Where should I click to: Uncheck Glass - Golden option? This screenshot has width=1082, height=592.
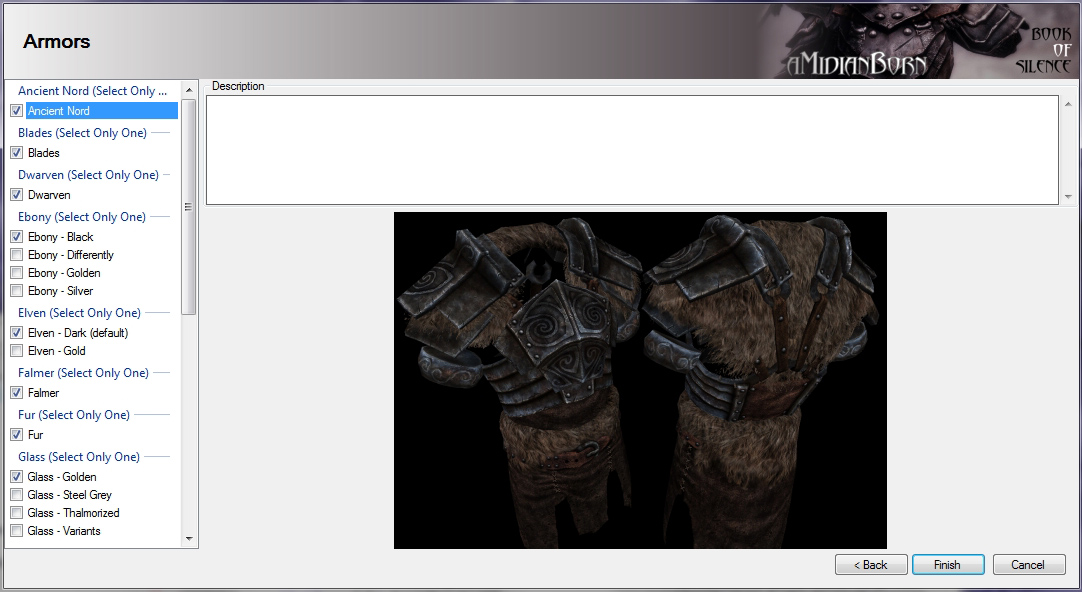coord(17,477)
